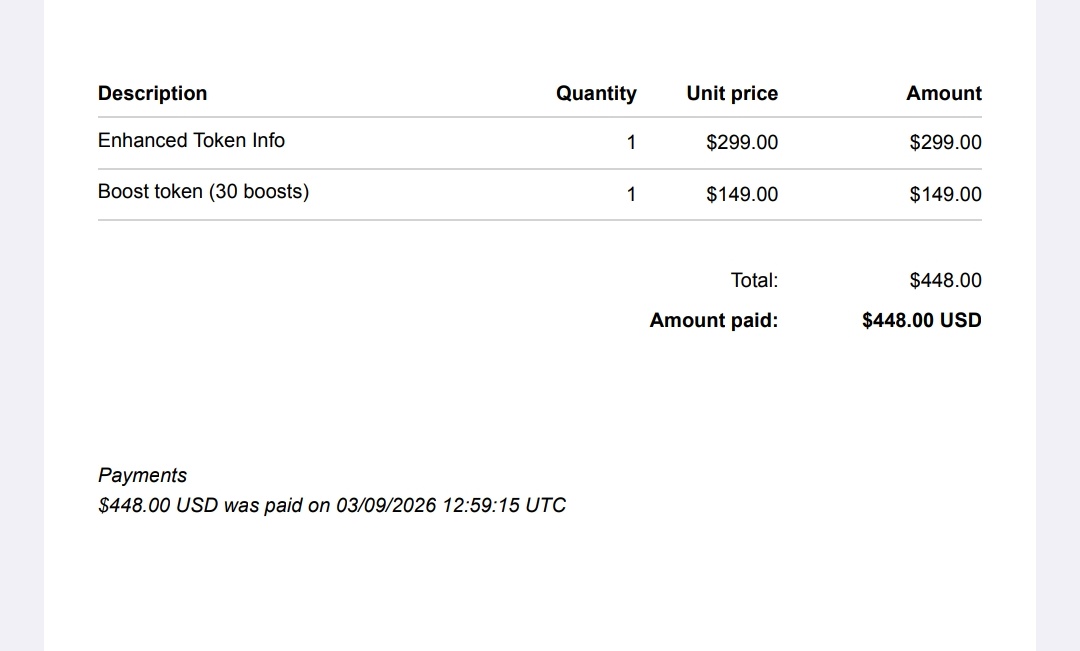Click the $448.00 total value
1080x651 pixels.
[x=946, y=280]
